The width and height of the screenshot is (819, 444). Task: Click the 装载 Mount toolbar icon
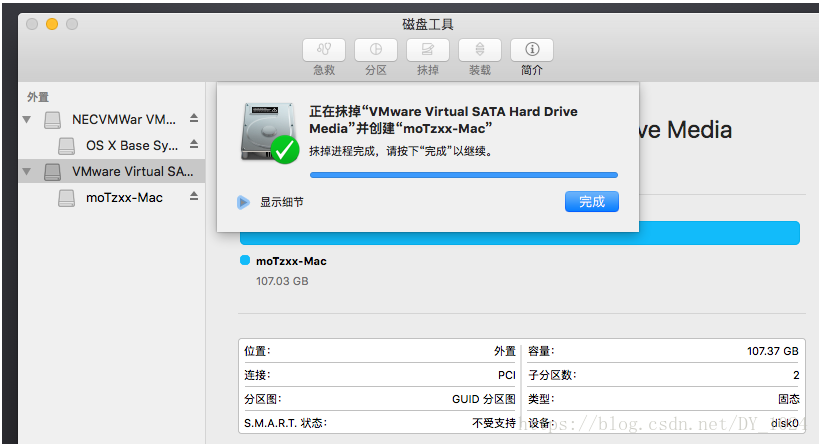[479, 50]
